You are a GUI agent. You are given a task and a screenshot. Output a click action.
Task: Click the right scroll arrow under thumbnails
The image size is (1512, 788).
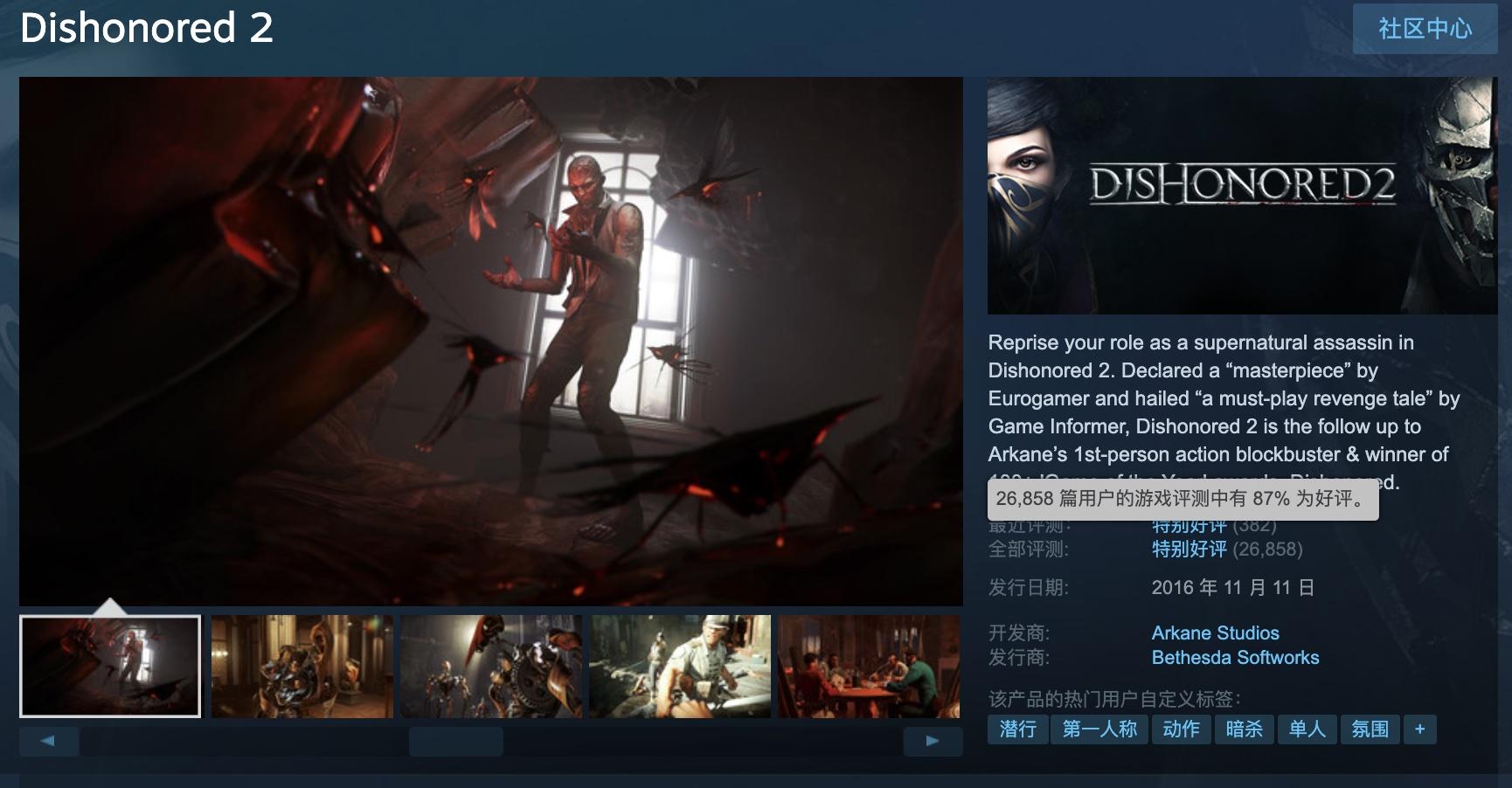(933, 741)
